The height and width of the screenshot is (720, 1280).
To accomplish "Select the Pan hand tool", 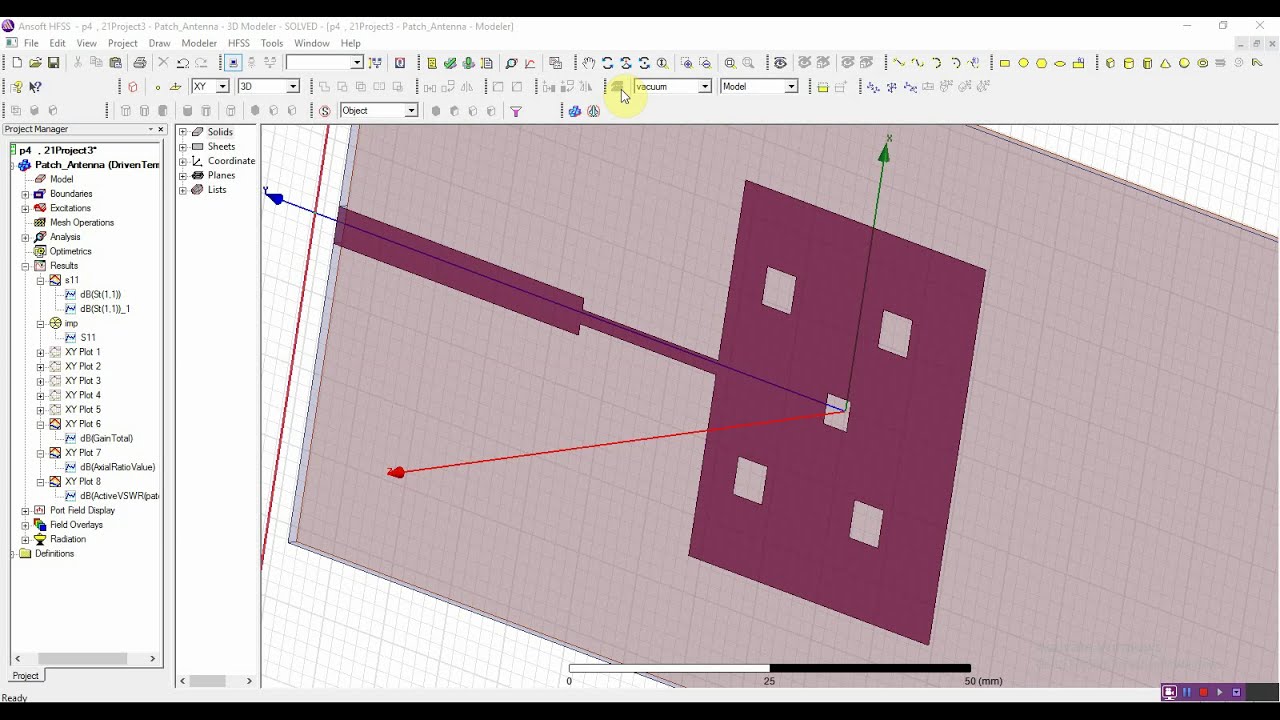I will (x=589, y=63).
